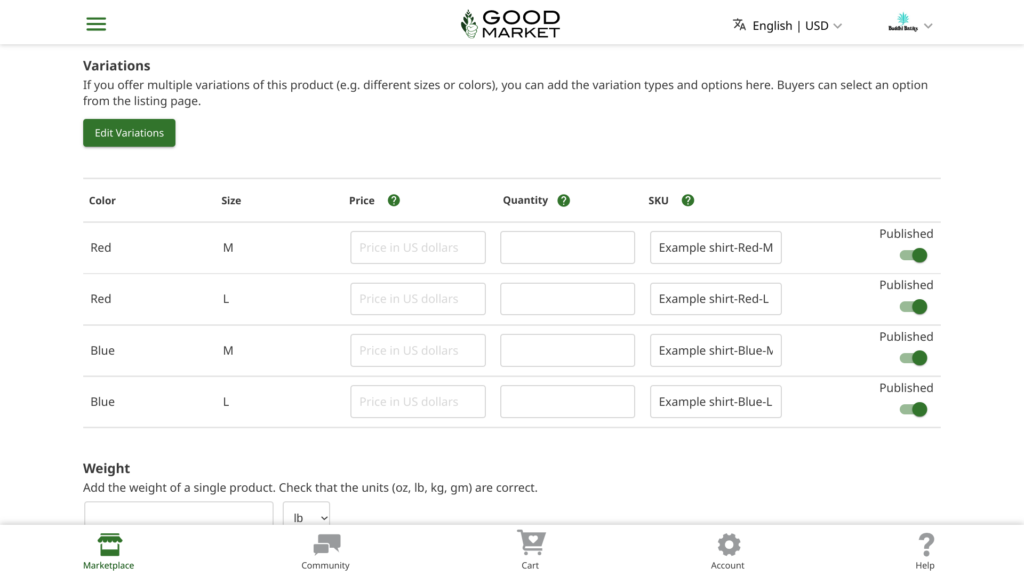Open the weight unit lb dropdown
1024x576 pixels.
(x=306, y=518)
